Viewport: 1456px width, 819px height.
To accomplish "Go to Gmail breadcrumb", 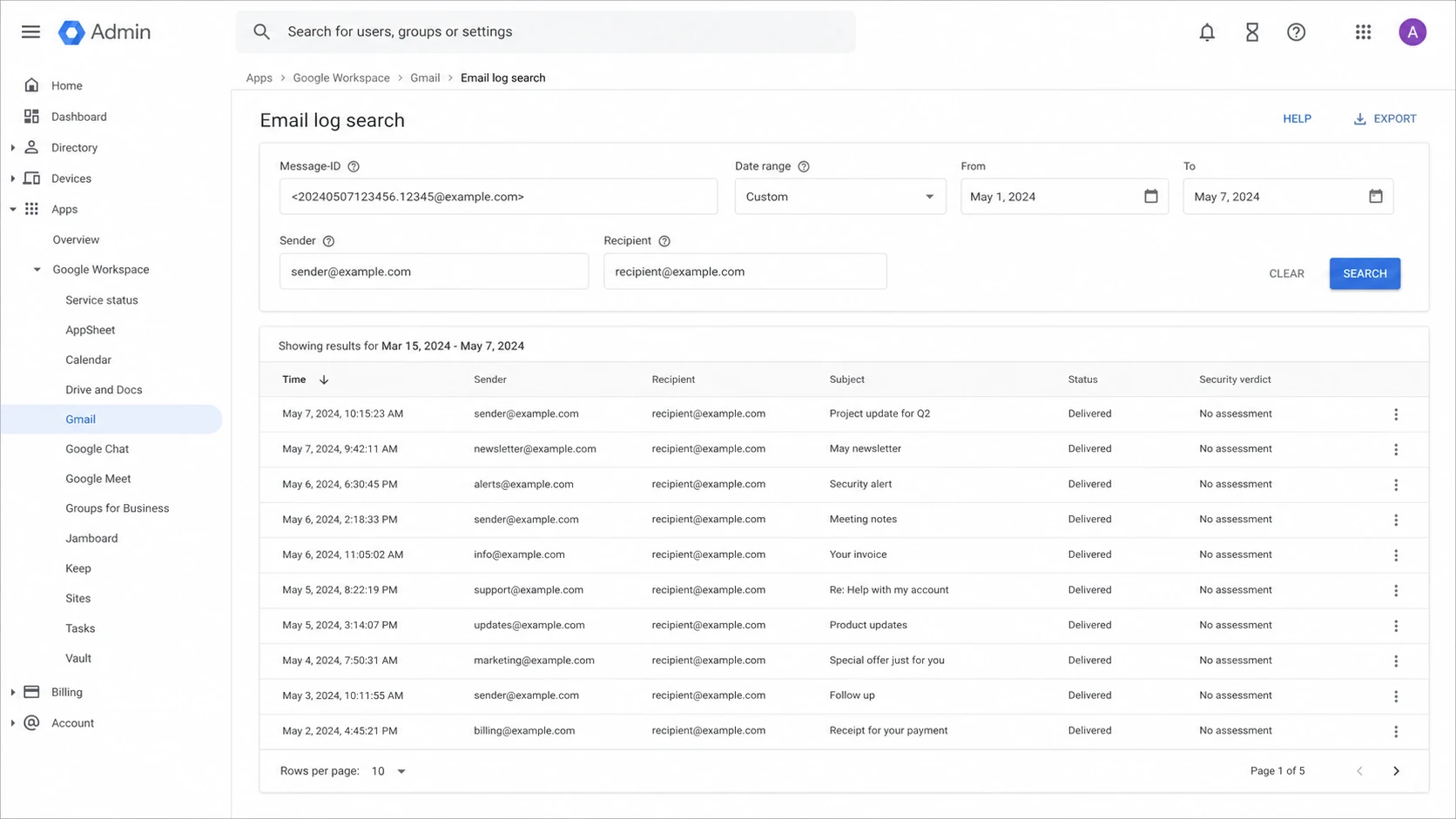I will 425,78.
